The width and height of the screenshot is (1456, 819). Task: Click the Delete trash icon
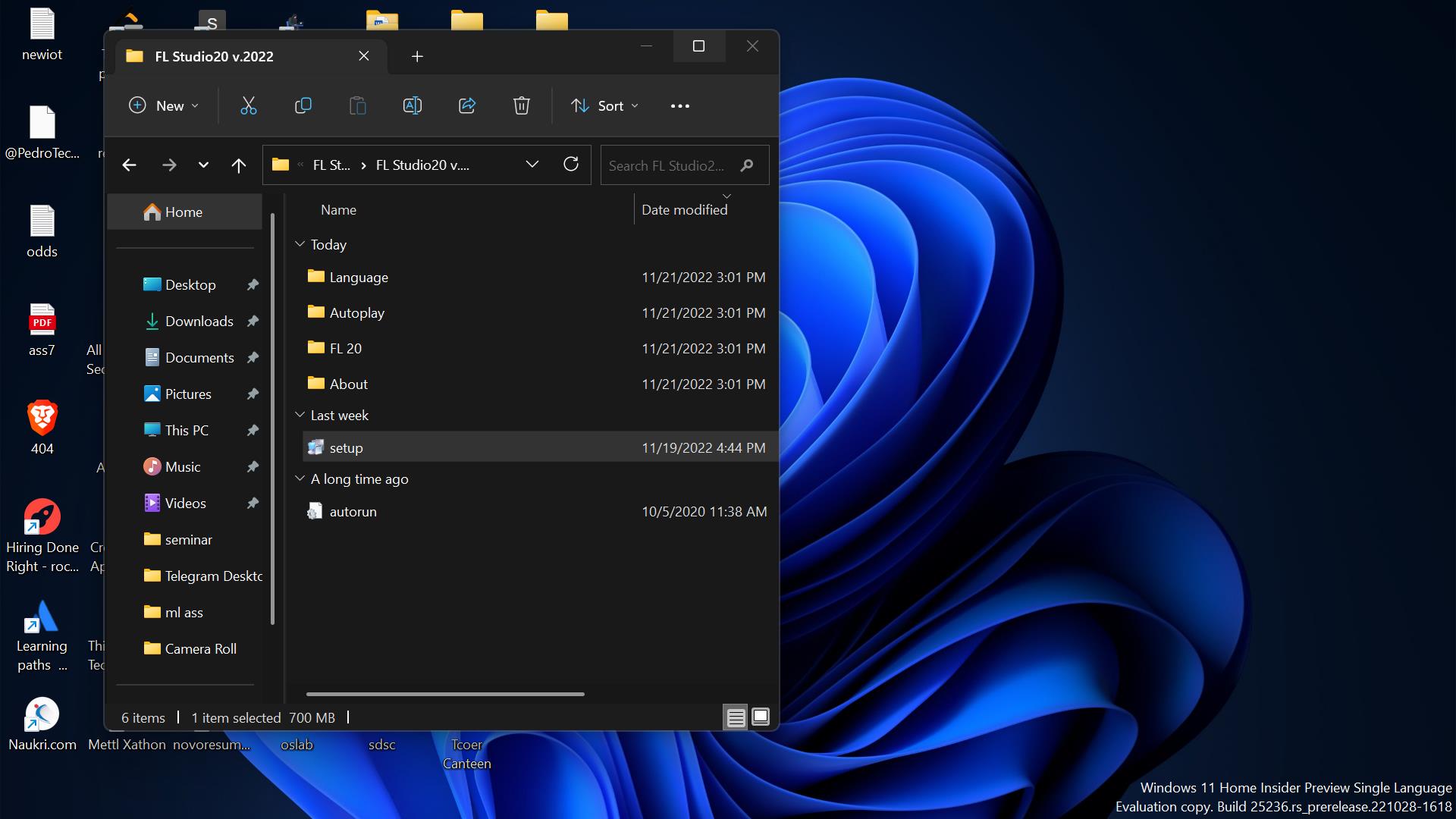point(521,106)
